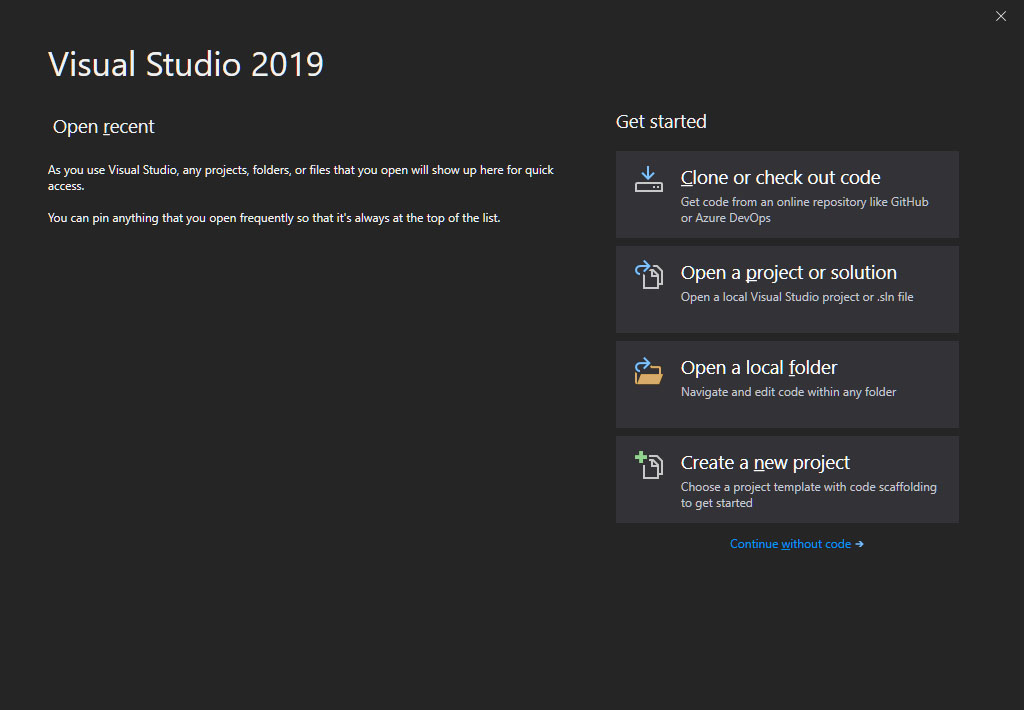Click the clone download icon
Image resolution: width=1024 pixels, height=710 pixels.
pos(648,179)
